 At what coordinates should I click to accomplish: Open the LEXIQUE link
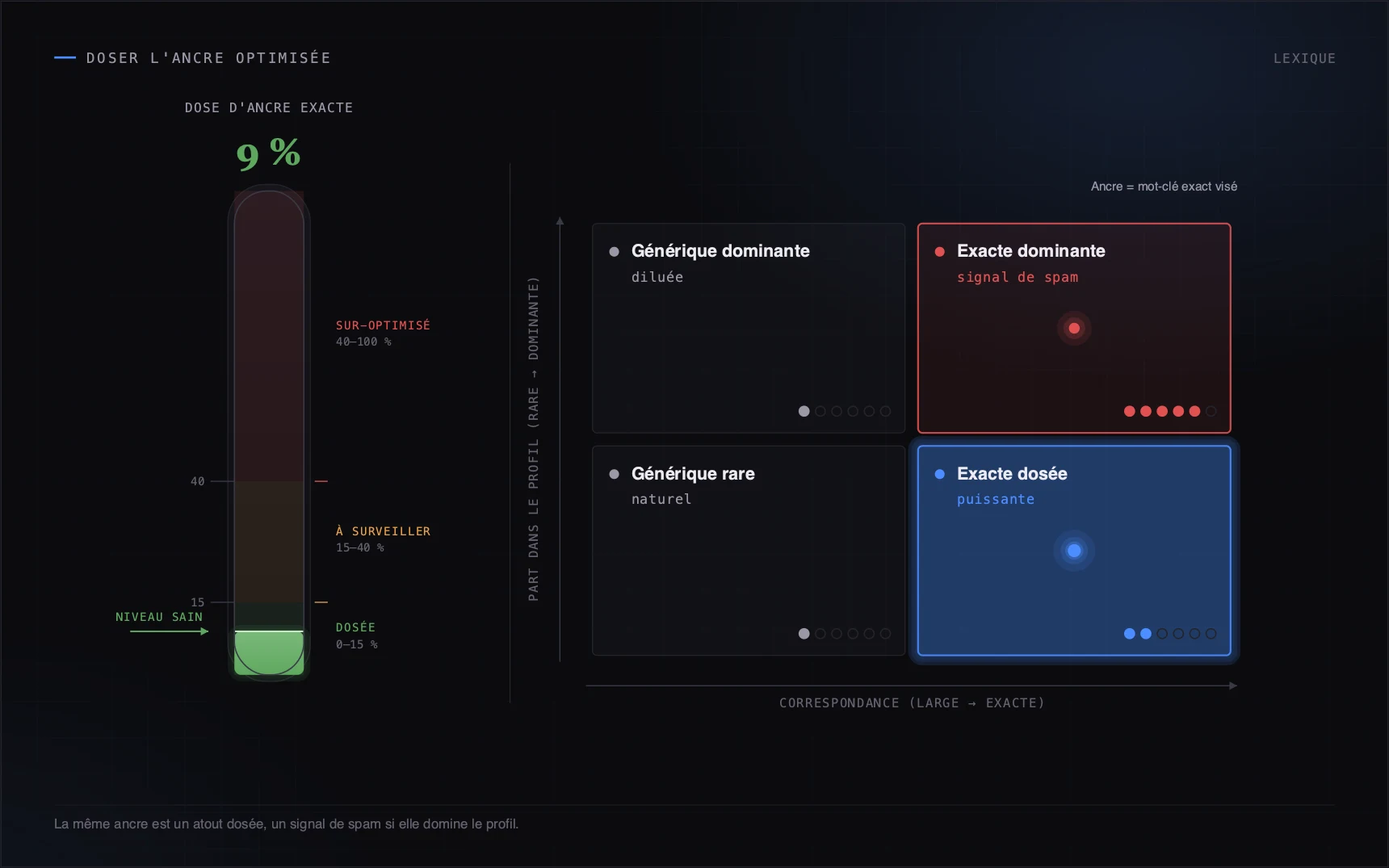tap(1304, 58)
